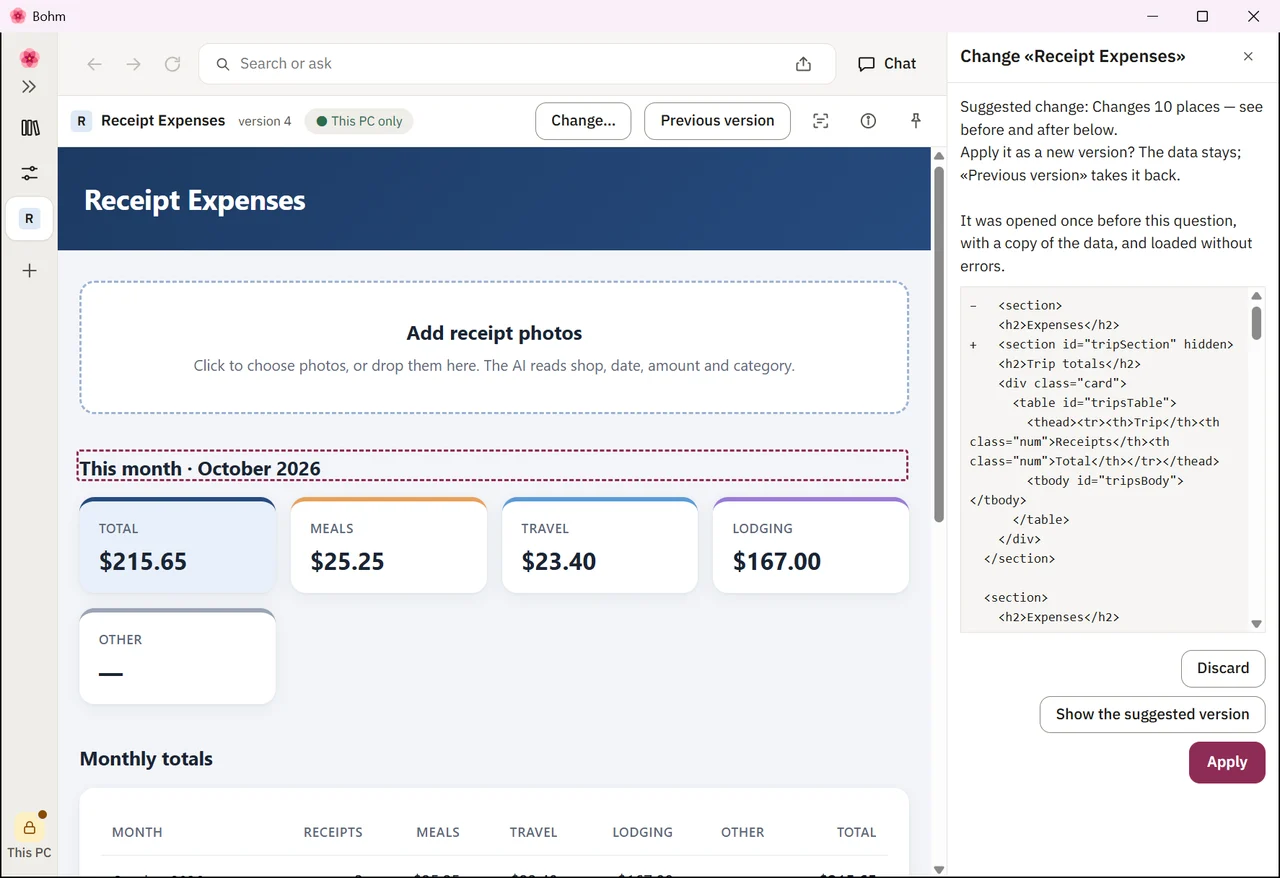Select the TOTAL $215.65 card
Viewport: 1280px width, 878px height.
click(178, 545)
